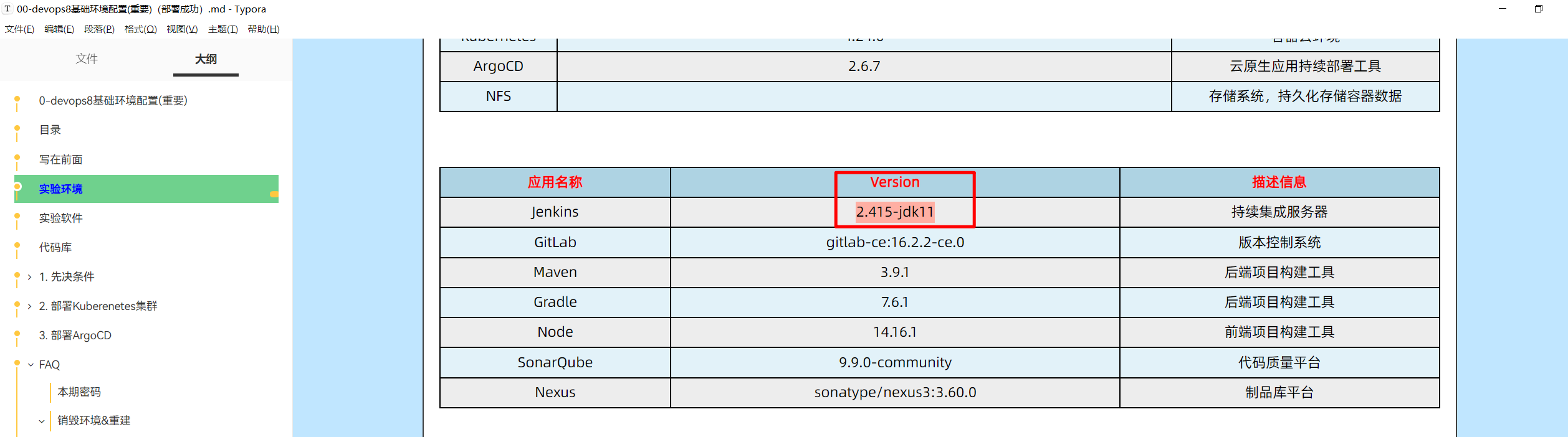Expand the 2. 部署Kuberenetes集群 outline node

[x=29, y=306]
